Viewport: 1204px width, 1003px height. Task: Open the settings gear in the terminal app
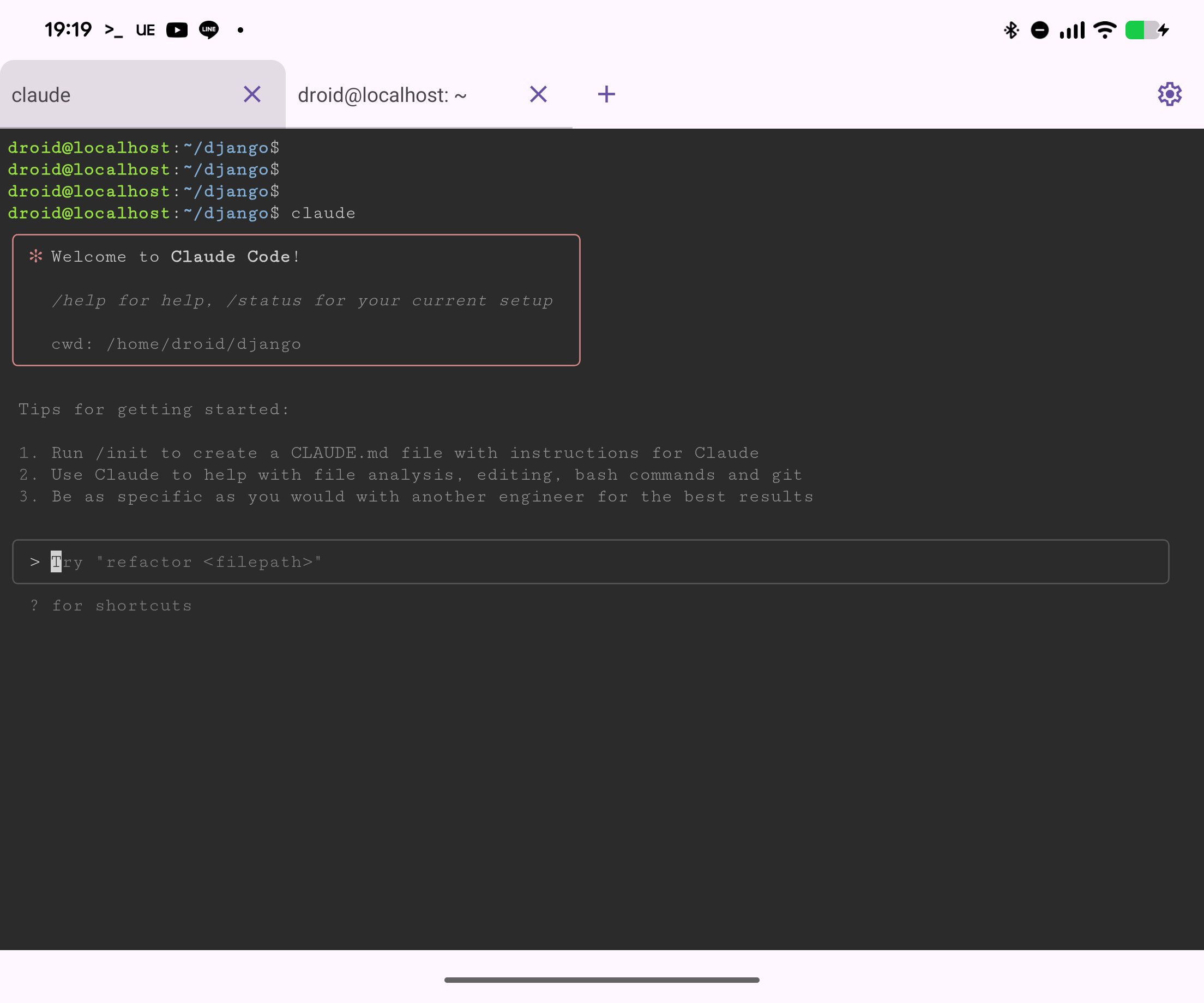(1169, 94)
